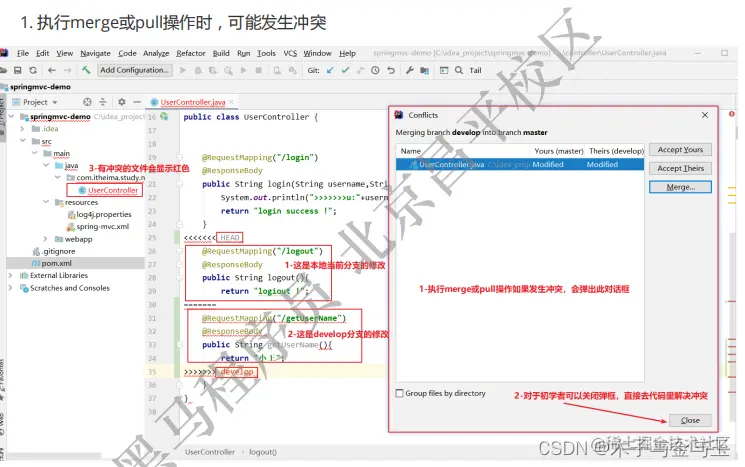The image size is (745, 467).
Task: Click Collapse All icon in Project panel
Action: 103,102
